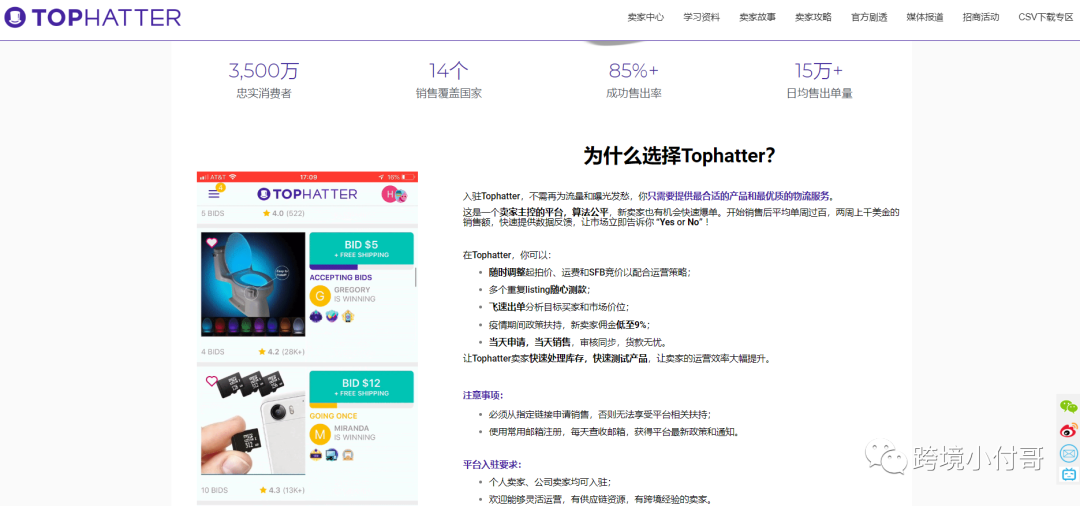Click the yellow M avatar for Miranda

click(x=320, y=433)
